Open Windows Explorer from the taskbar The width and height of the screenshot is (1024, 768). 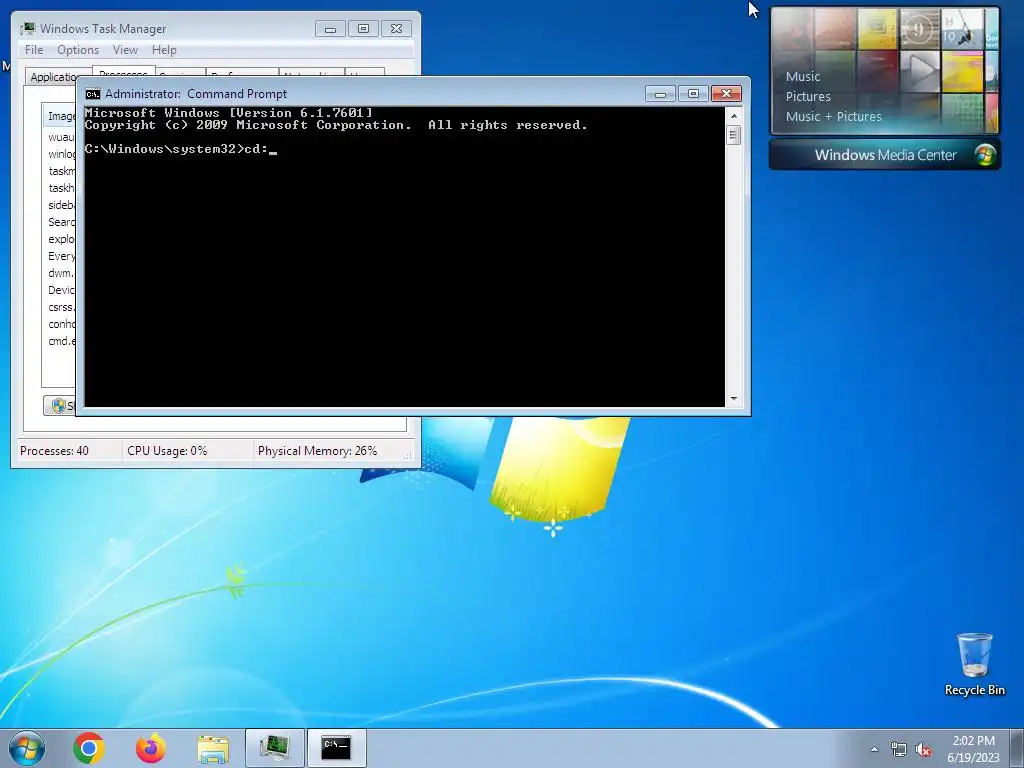pos(213,749)
